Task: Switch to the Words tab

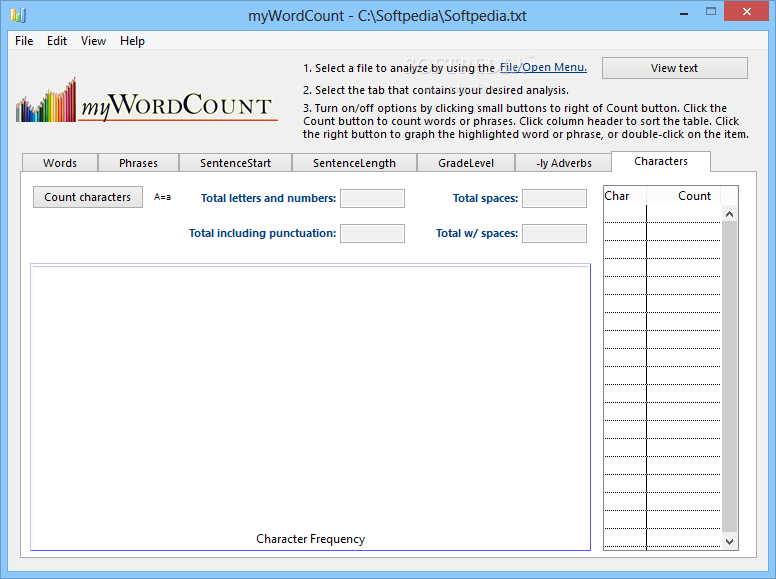Action: pos(60,163)
